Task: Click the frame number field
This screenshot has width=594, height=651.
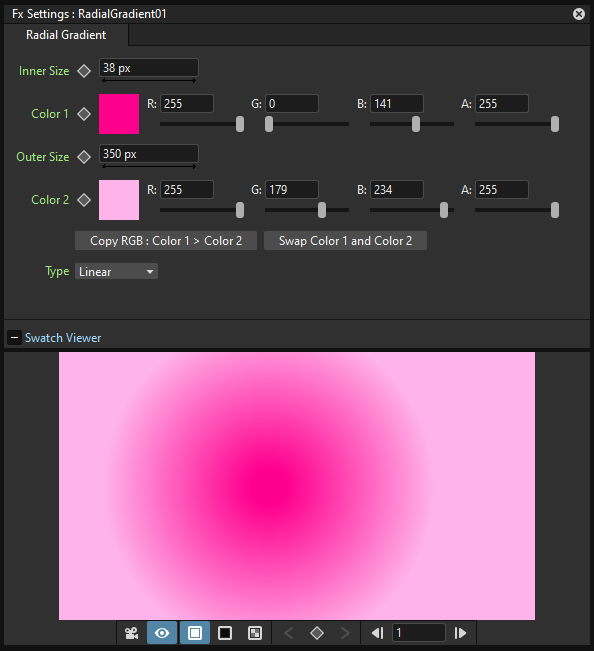Action: 419,633
